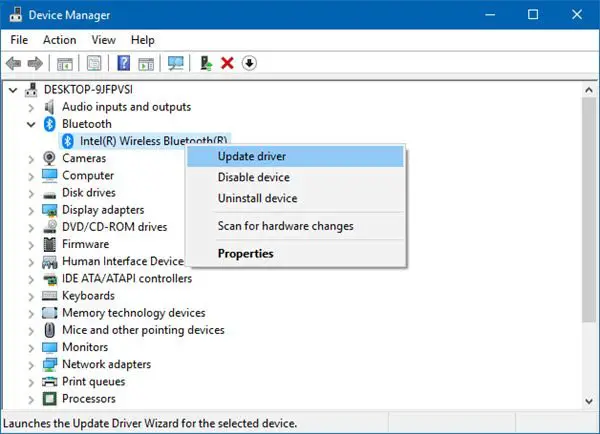Collapse the Bluetooth category

coord(32,124)
